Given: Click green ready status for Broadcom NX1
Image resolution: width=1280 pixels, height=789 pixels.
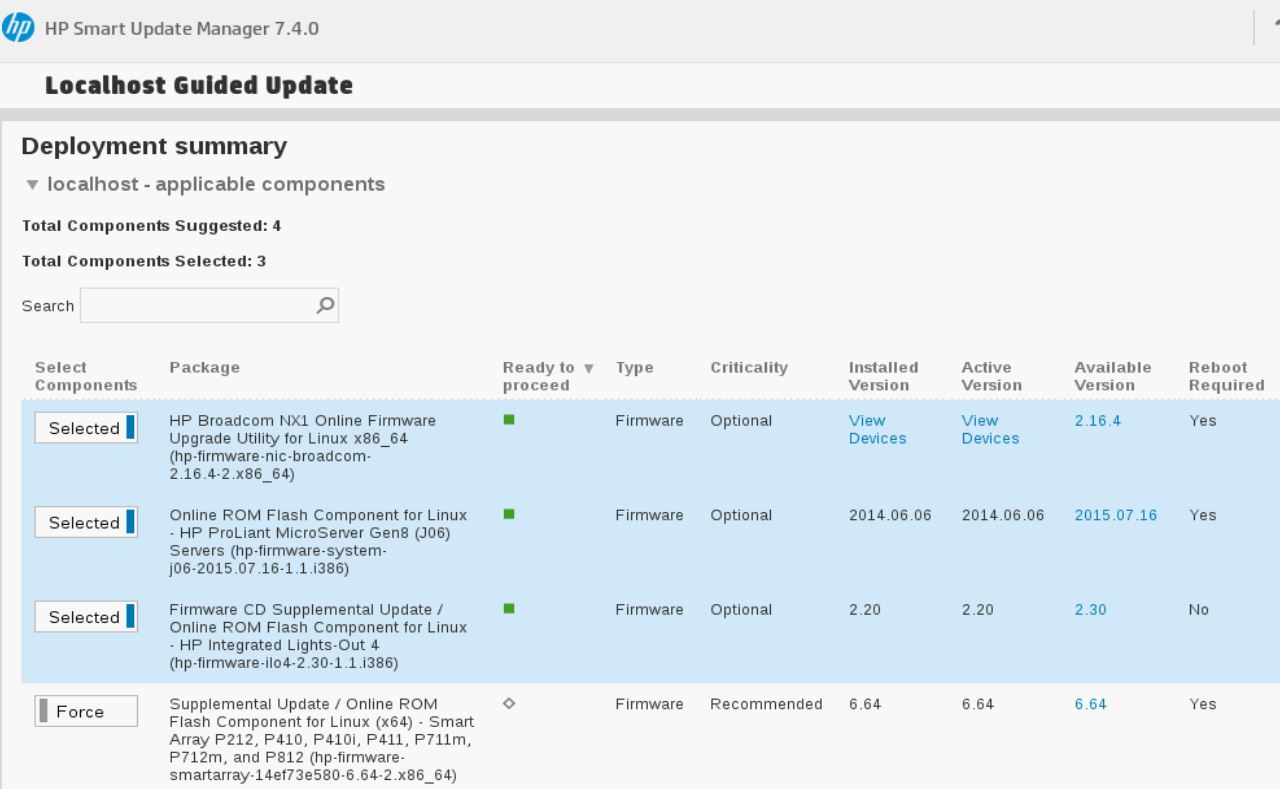Looking at the screenshot, I should (509, 420).
